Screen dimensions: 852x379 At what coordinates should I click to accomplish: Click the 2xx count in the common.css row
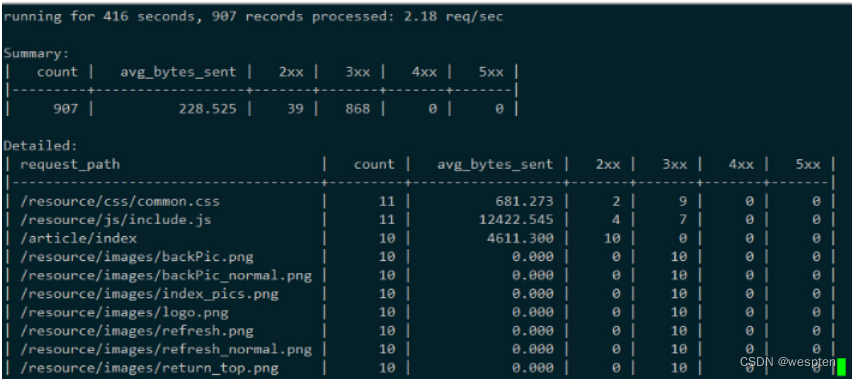(x=616, y=201)
